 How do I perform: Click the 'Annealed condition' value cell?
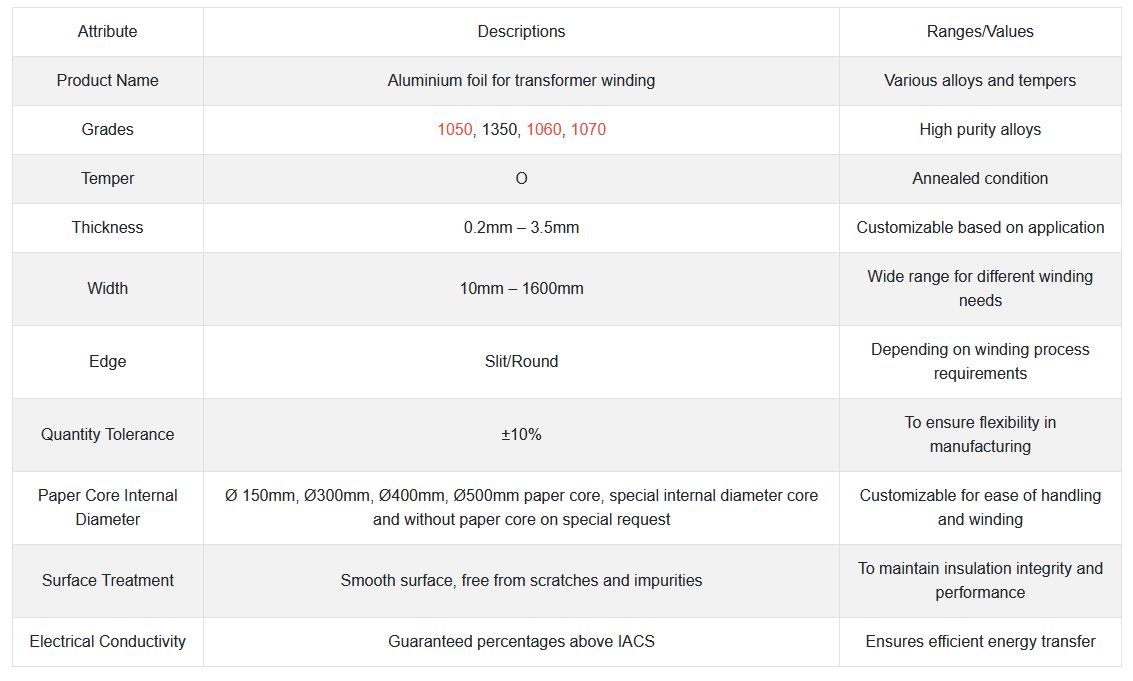point(980,179)
